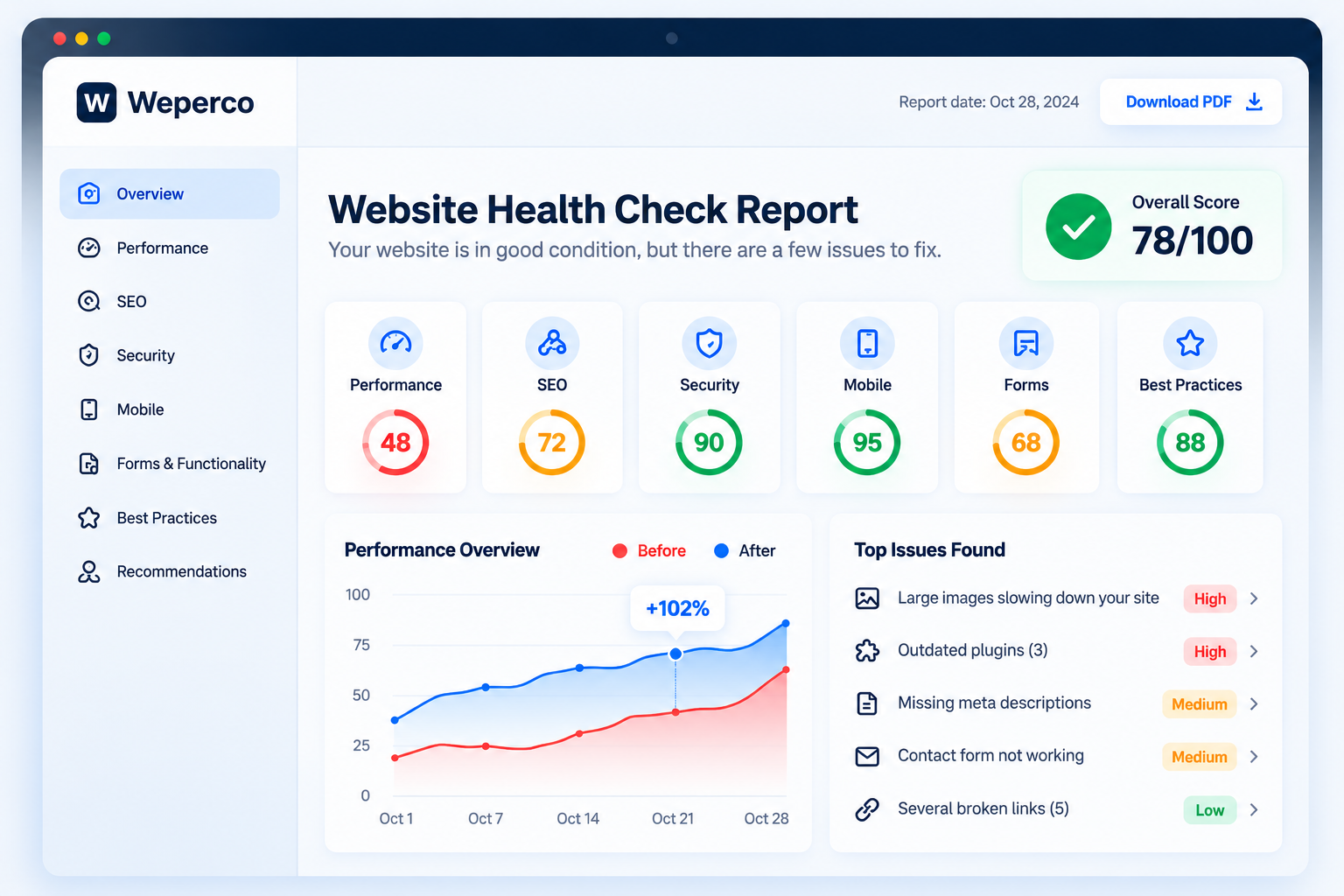The height and width of the screenshot is (896, 1344).
Task: Click the link-nodes icon on the SEO card
Action: pos(552,343)
